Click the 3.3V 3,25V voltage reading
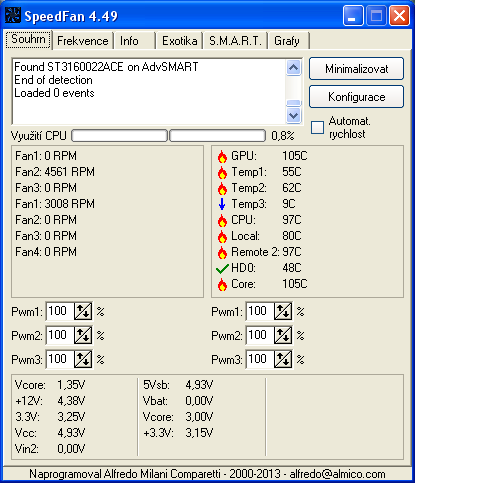Viewport: 500px width, 500px height. (50, 417)
